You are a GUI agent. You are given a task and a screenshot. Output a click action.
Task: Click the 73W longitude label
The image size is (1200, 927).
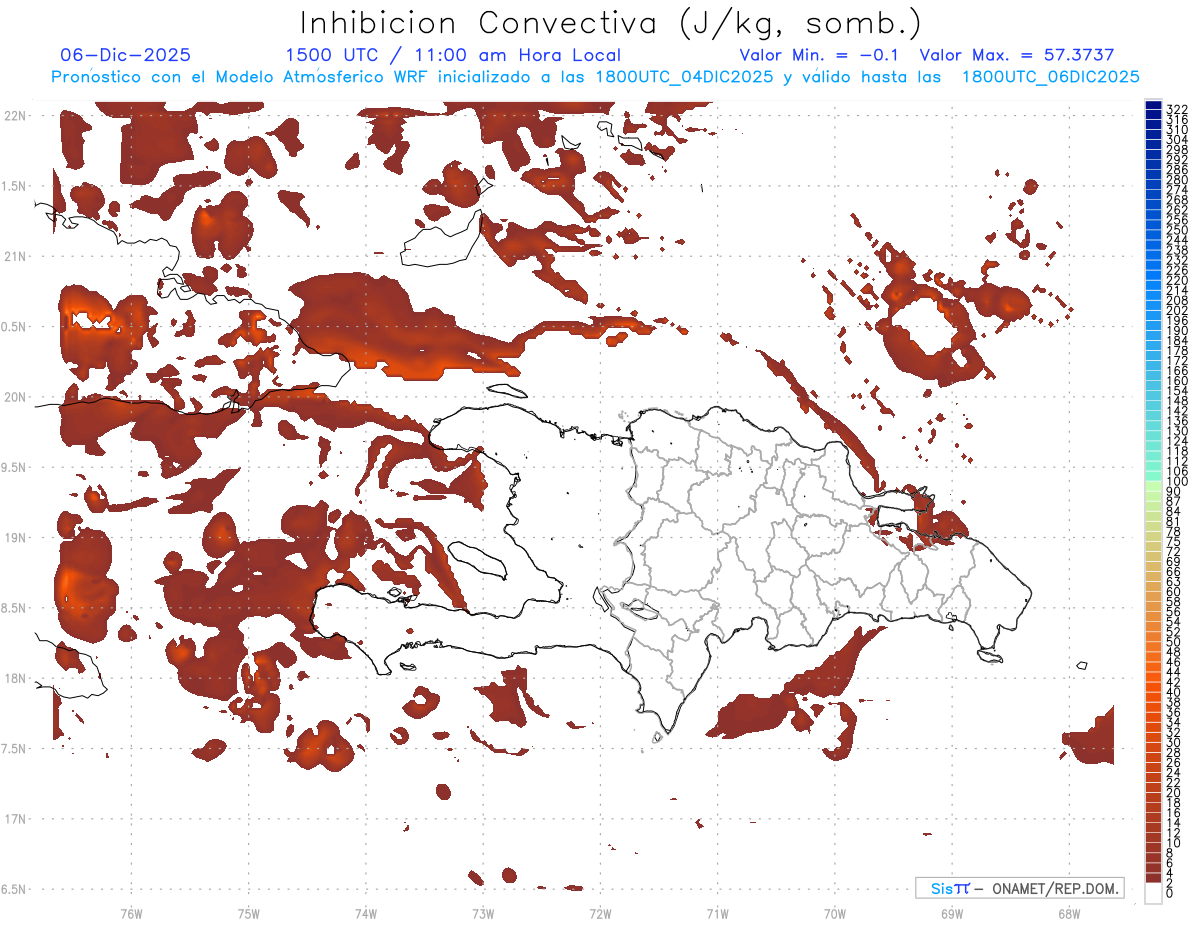pyautogui.click(x=483, y=912)
